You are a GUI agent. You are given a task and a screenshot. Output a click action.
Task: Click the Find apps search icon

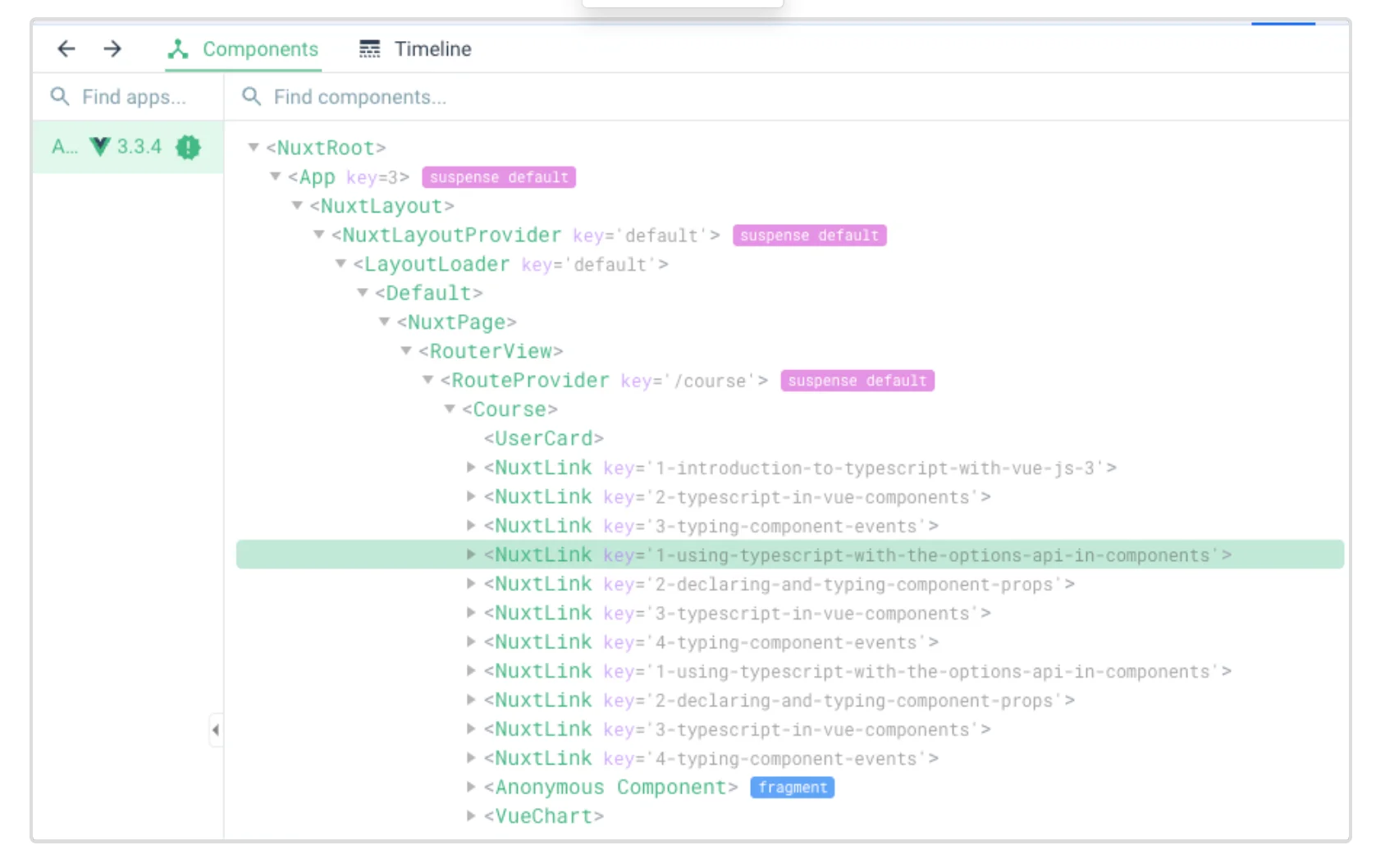[x=60, y=97]
